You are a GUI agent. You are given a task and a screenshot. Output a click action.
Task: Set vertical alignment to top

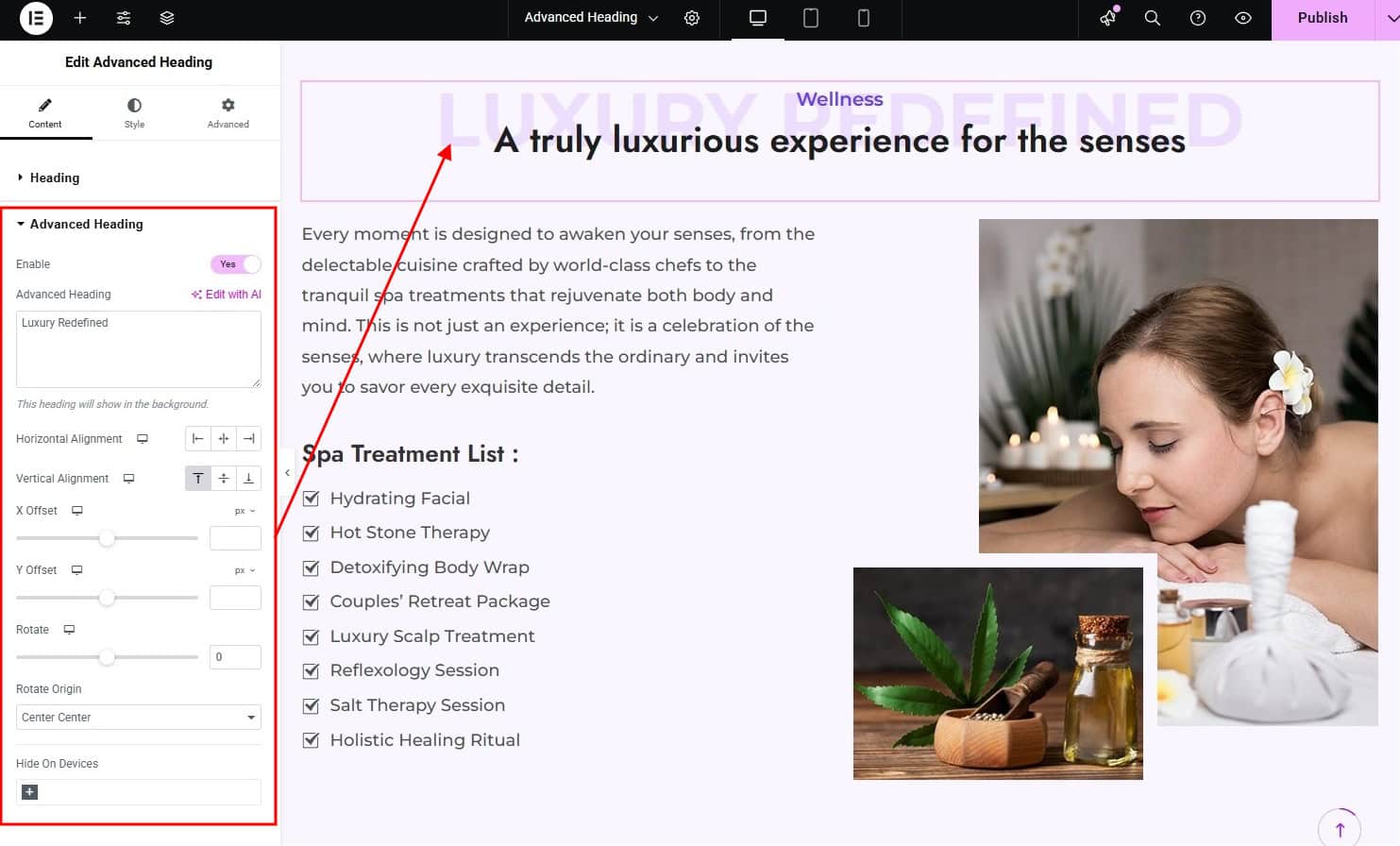197,479
